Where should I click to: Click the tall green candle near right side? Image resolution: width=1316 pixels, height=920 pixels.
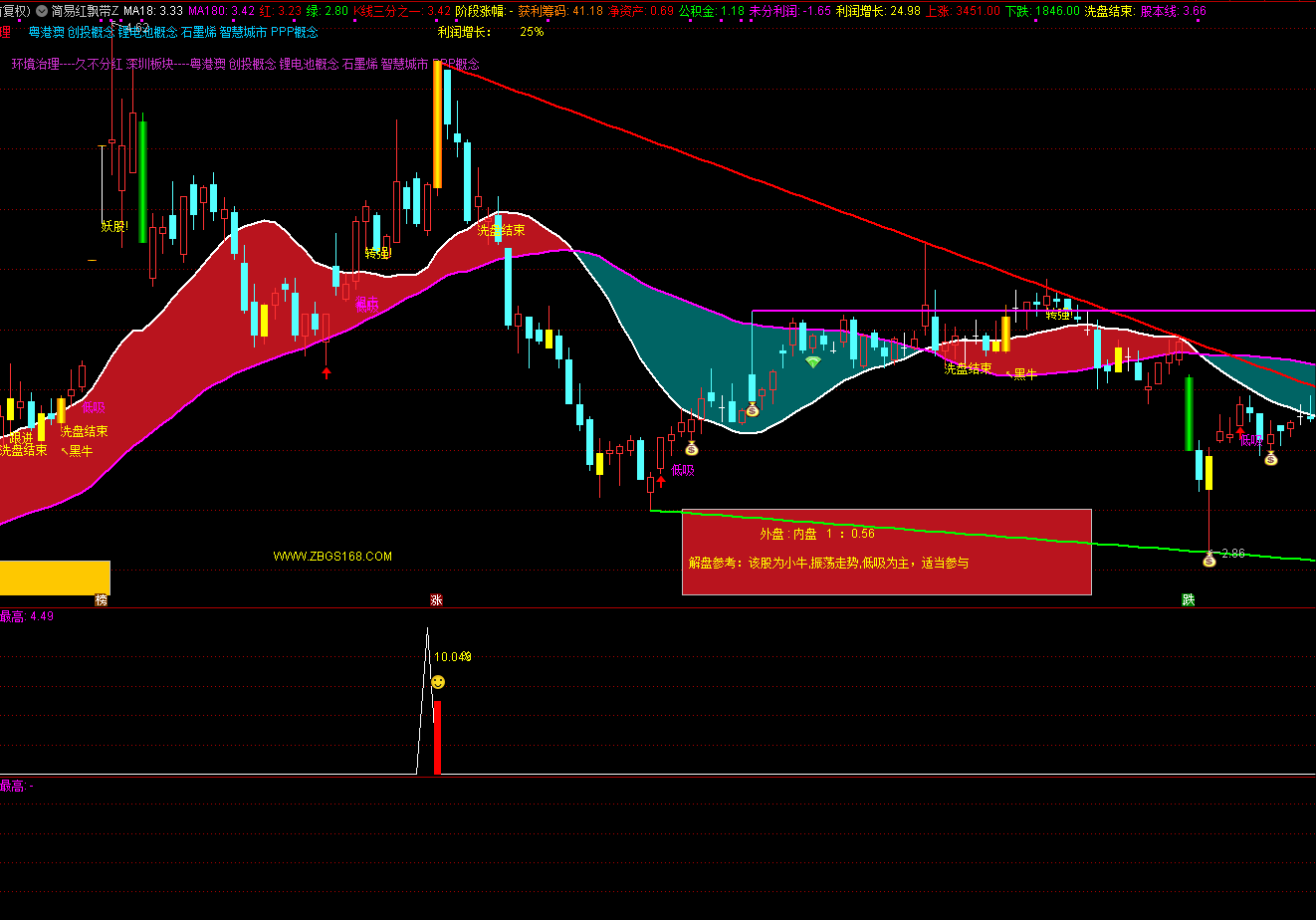1189,413
